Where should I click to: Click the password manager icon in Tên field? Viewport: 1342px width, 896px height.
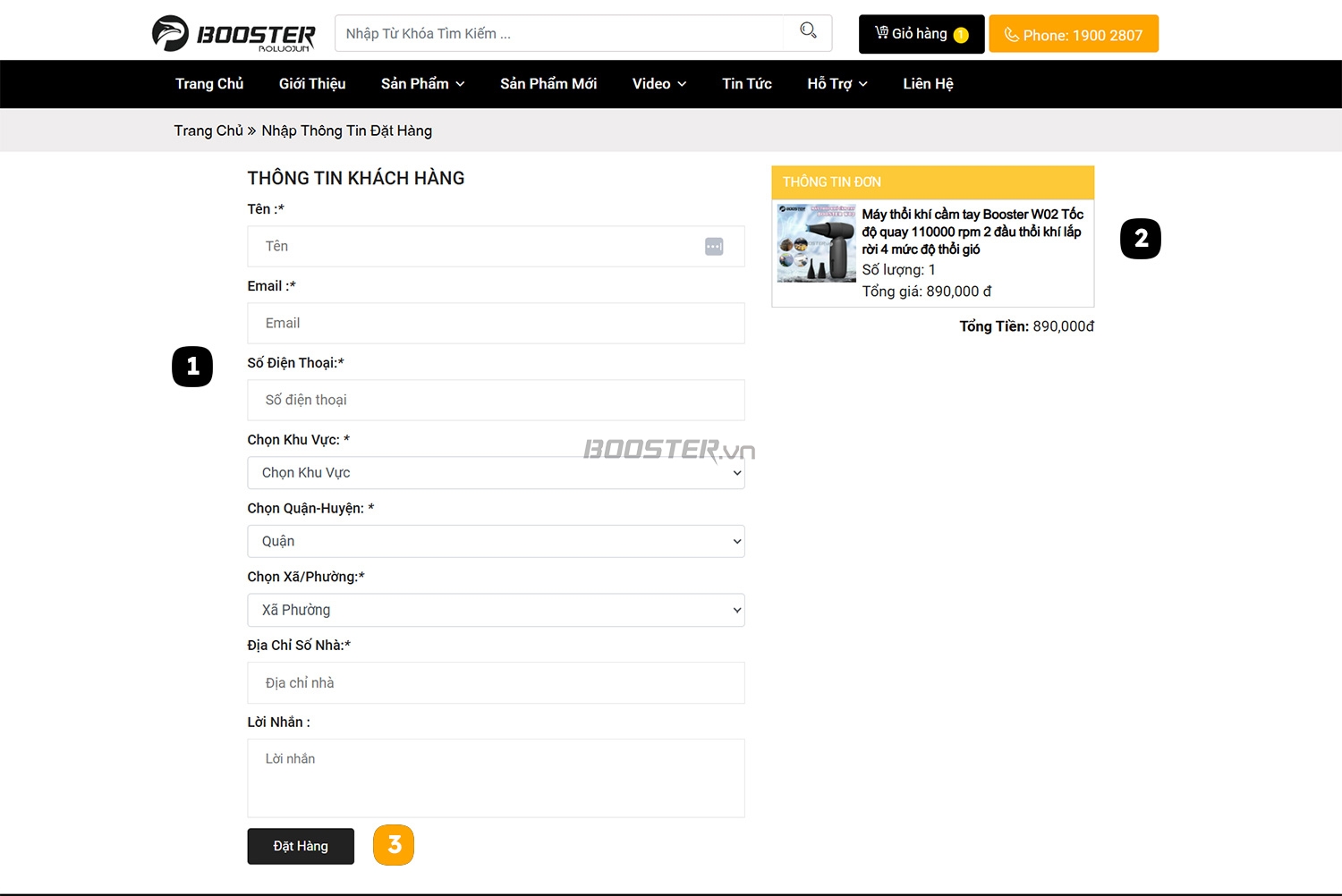pos(714,247)
